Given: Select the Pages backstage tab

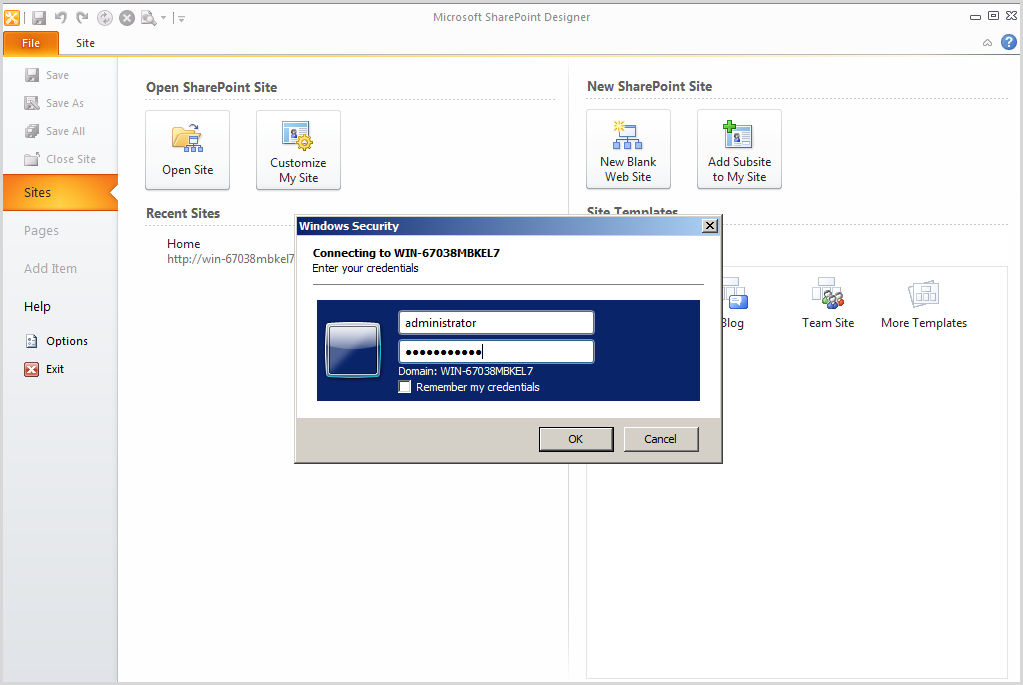Looking at the screenshot, I should click(x=41, y=230).
